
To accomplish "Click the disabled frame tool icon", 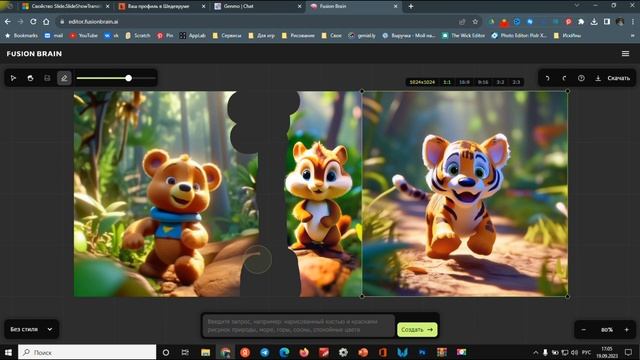I will pyautogui.click(x=47, y=78).
